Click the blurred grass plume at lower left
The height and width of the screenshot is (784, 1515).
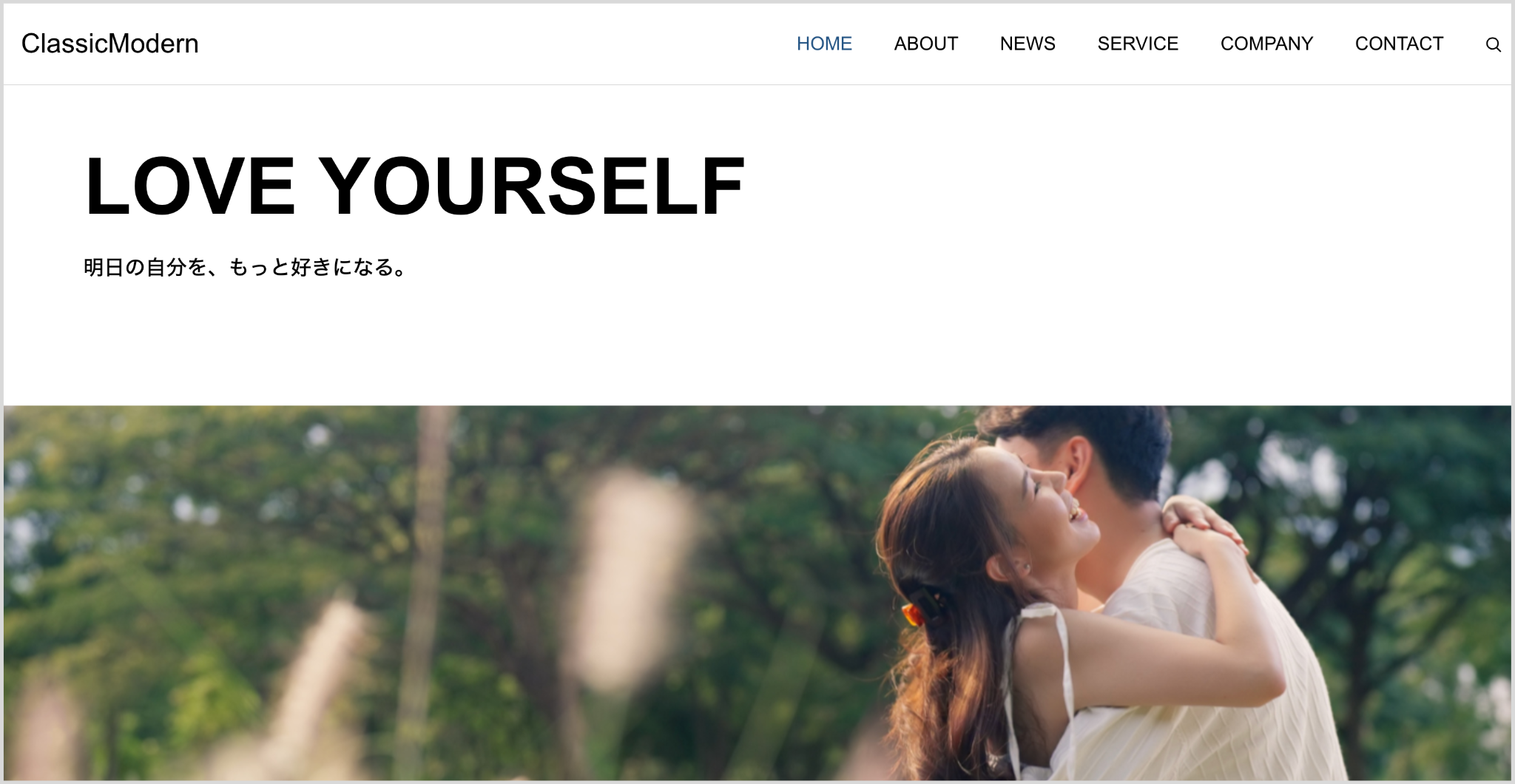point(325,680)
